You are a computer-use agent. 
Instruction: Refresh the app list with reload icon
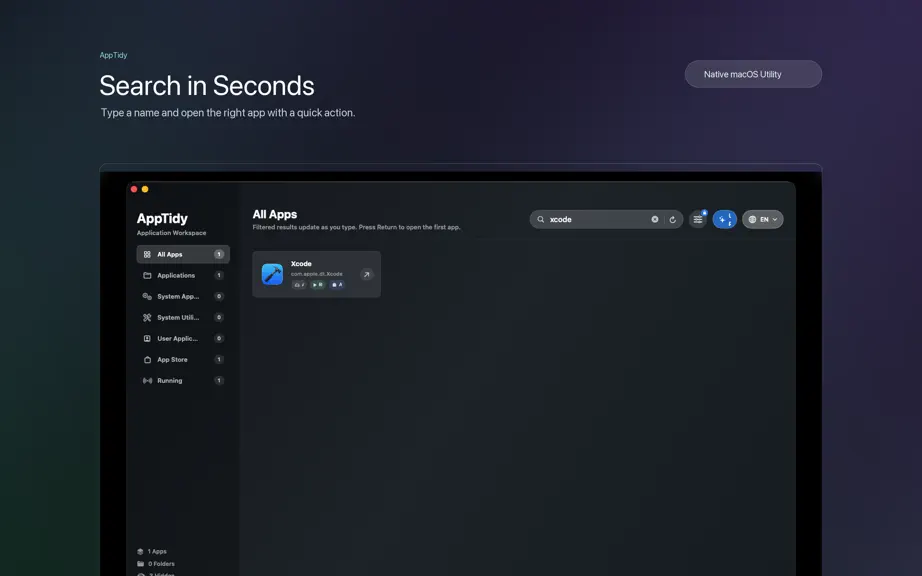[x=673, y=220]
